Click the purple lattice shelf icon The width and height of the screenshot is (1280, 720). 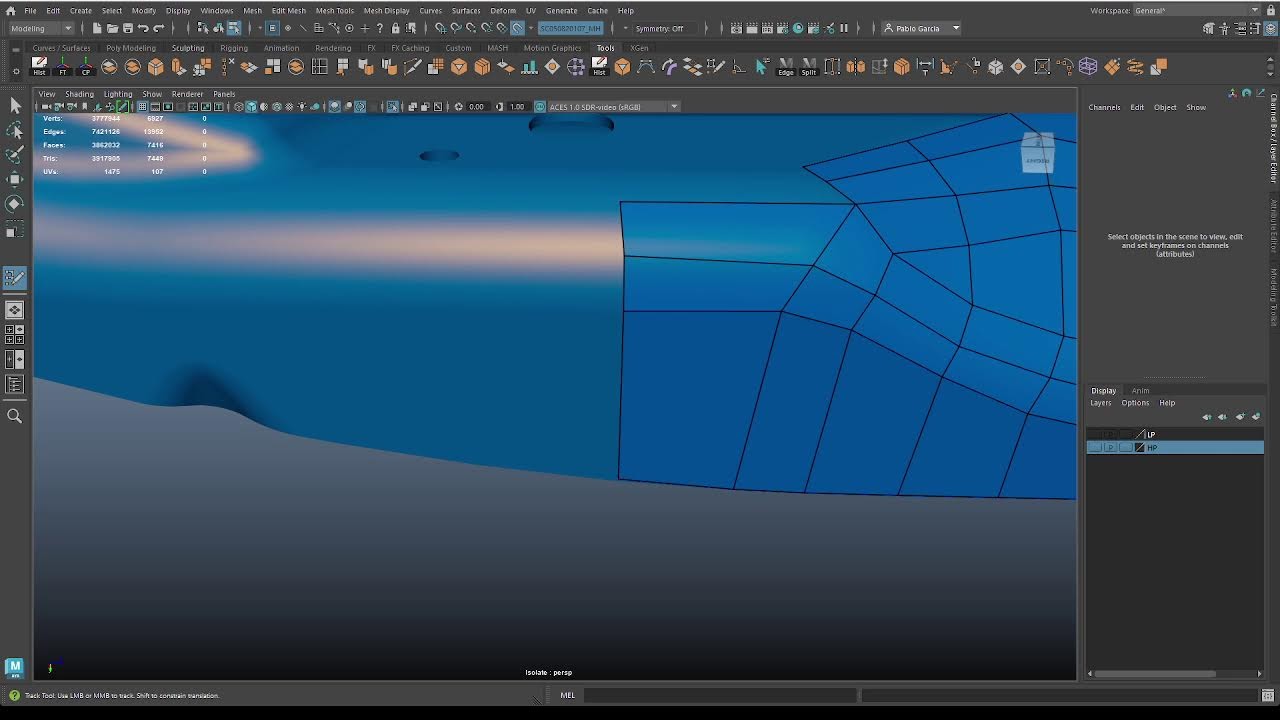click(1087, 66)
